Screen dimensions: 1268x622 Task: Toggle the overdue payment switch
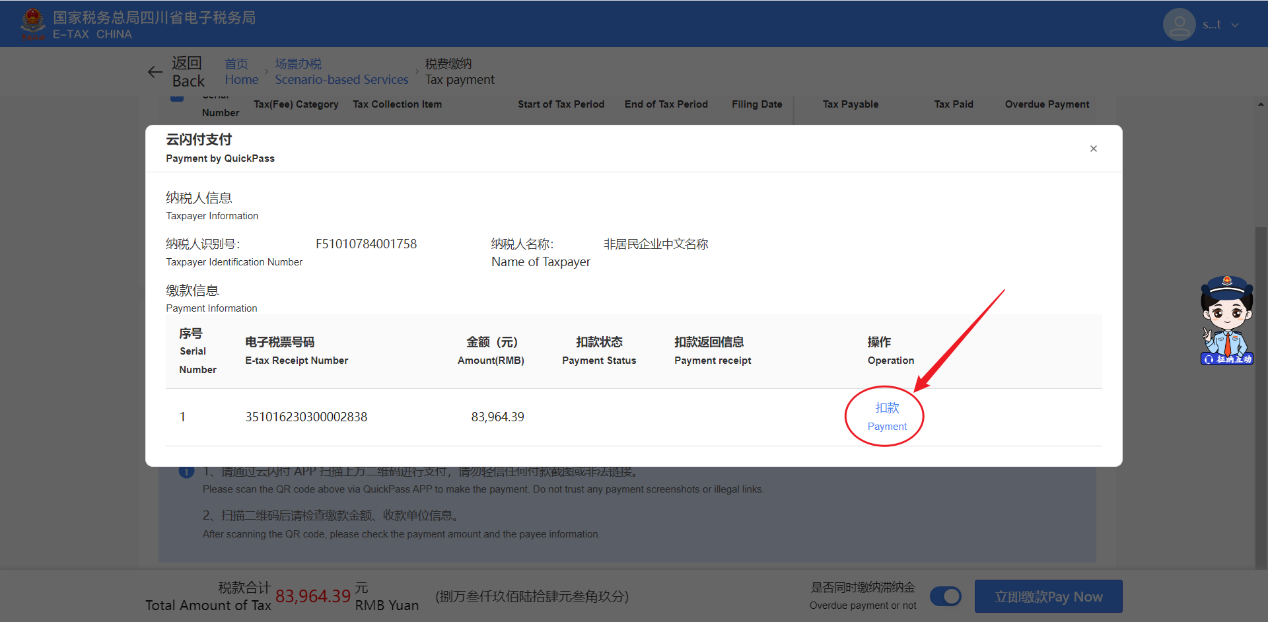[x=945, y=597]
